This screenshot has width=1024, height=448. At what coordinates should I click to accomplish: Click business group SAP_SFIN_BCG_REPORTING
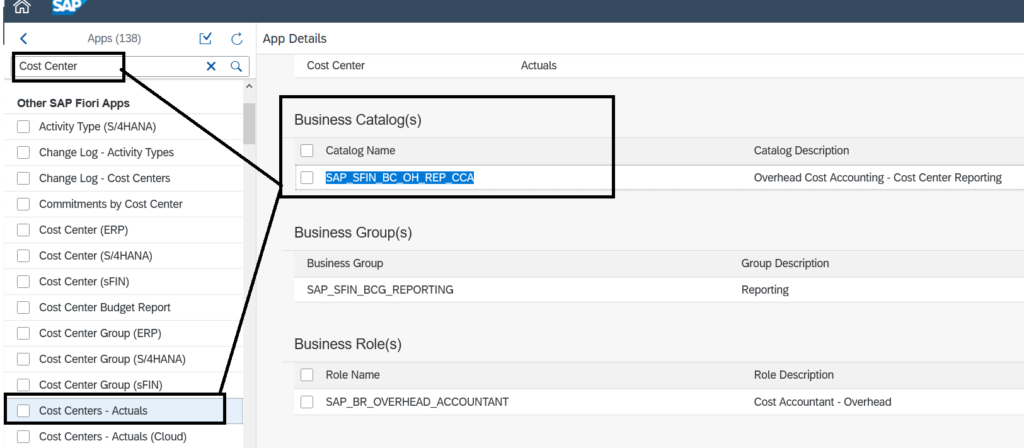coord(380,289)
